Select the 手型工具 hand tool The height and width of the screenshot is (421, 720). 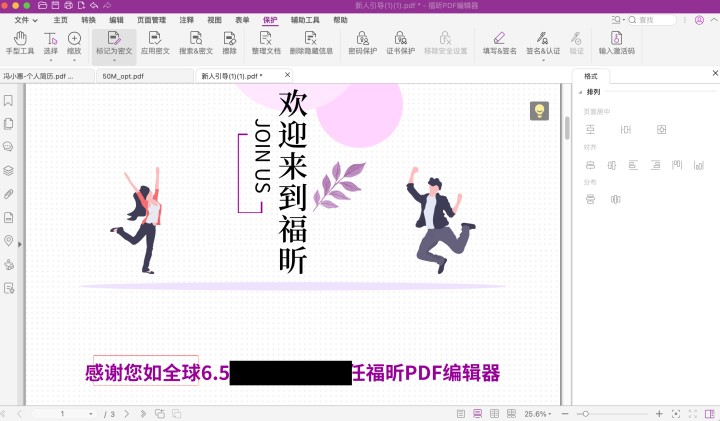[19, 42]
